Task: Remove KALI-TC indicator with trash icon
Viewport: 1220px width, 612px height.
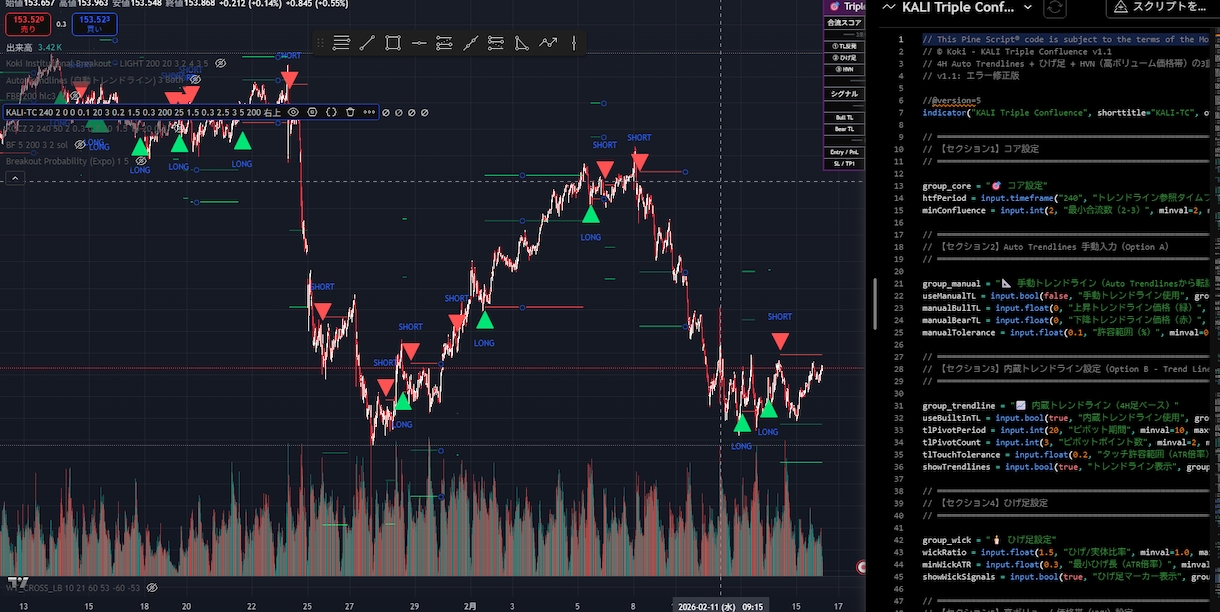Action: coord(350,112)
